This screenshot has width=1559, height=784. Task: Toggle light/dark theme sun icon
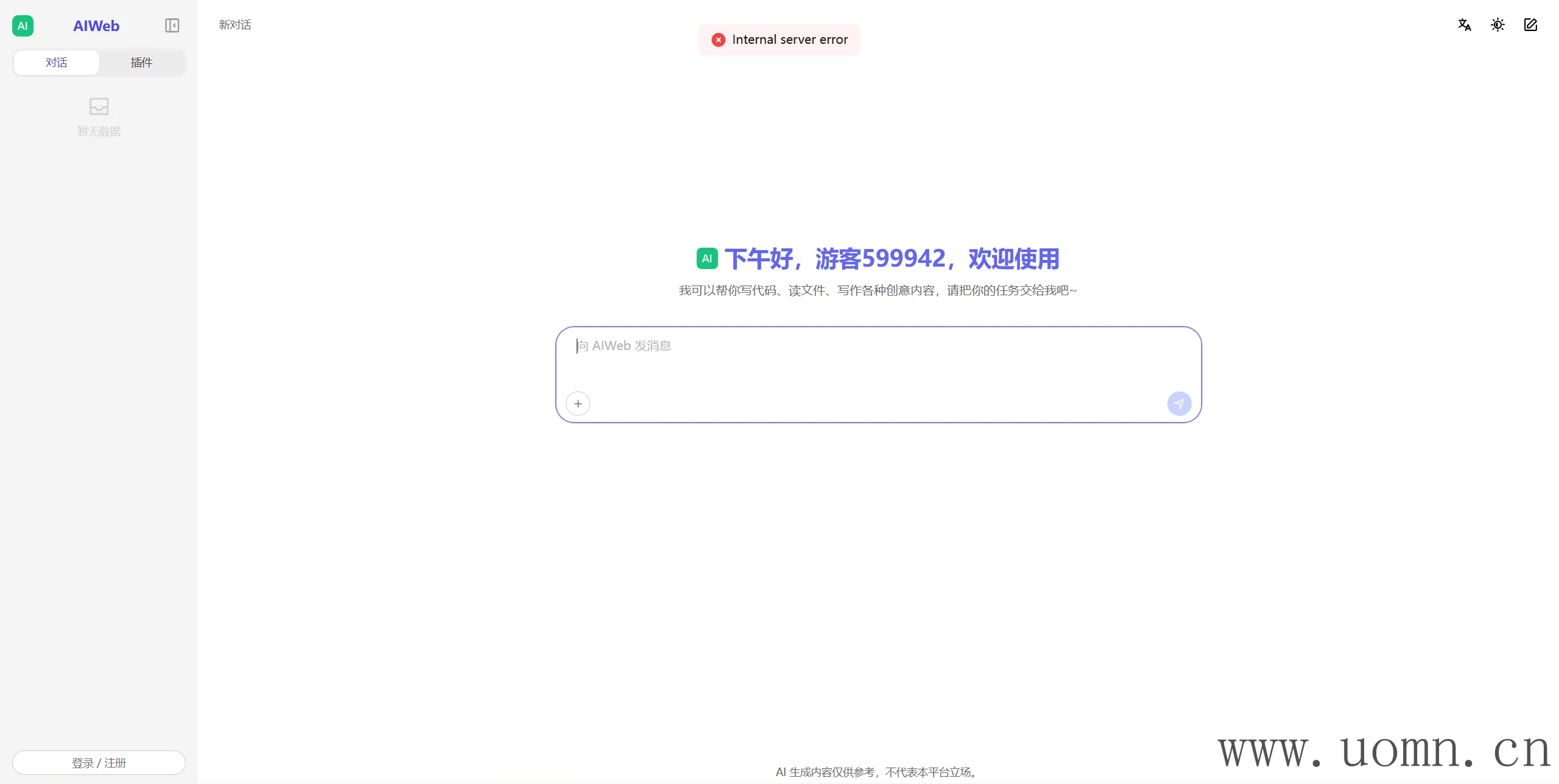(x=1497, y=25)
